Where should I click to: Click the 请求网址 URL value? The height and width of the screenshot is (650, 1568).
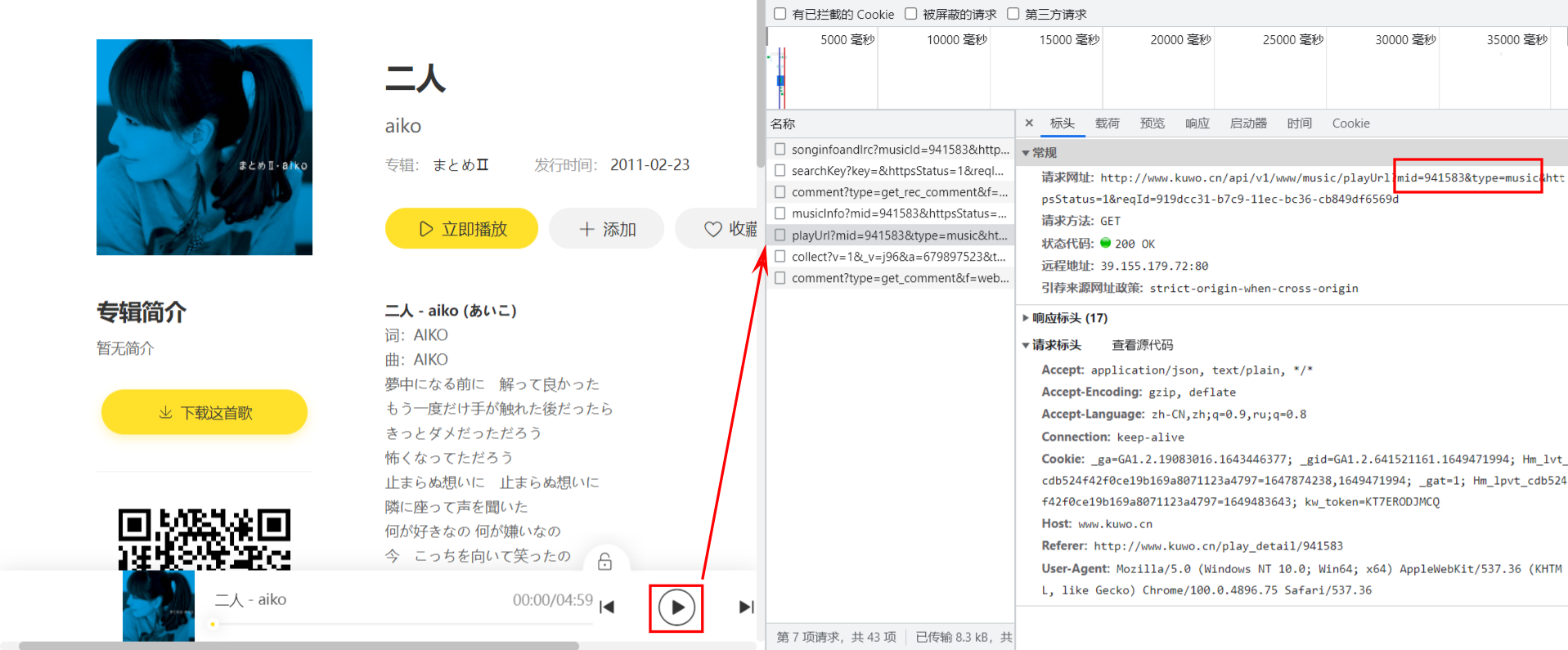click(1303, 188)
